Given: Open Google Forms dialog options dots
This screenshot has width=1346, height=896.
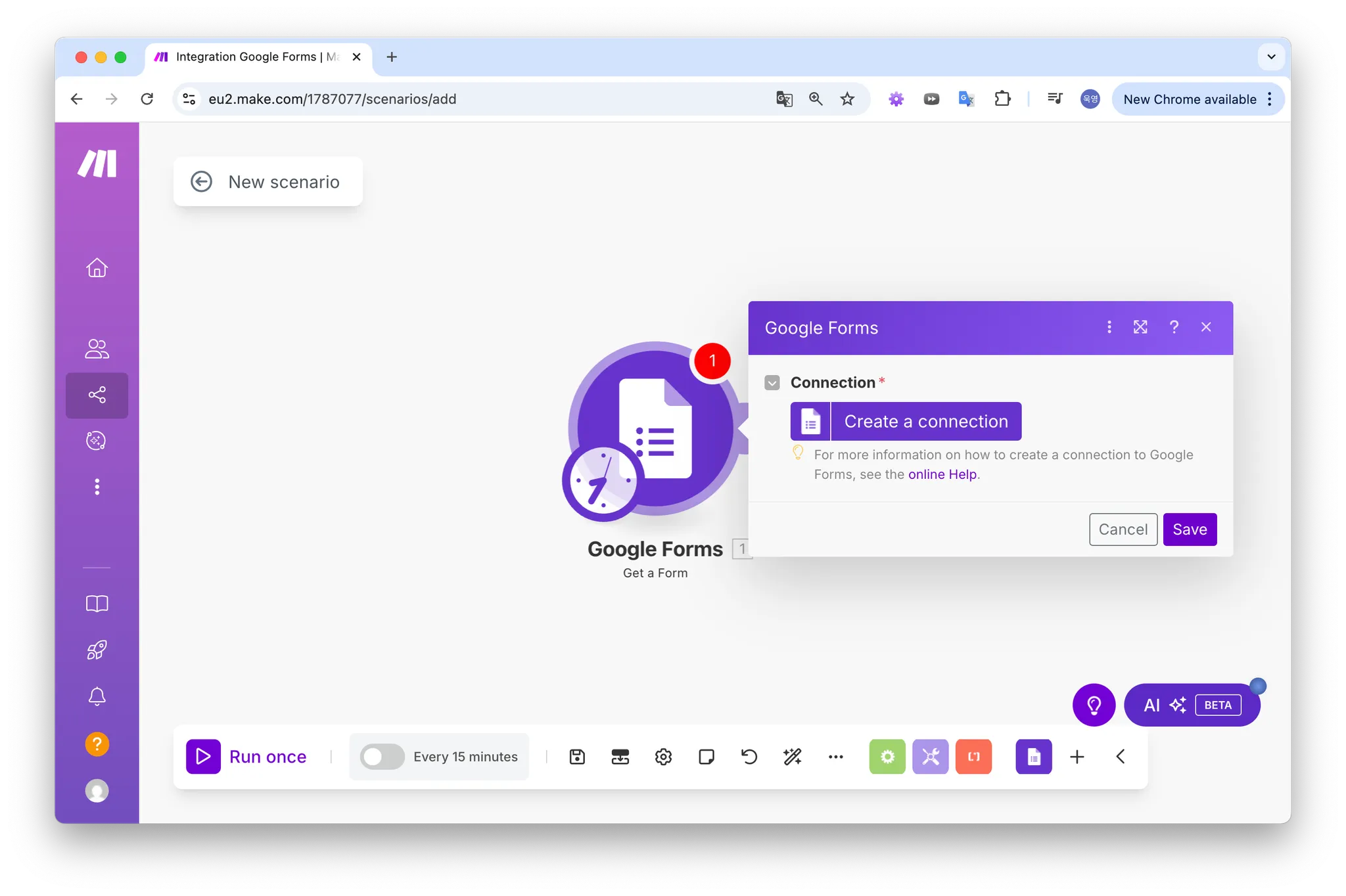Looking at the screenshot, I should click(1109, 327).
